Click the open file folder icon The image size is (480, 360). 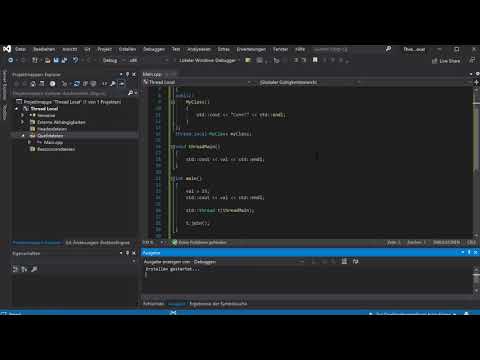(48, 60)
